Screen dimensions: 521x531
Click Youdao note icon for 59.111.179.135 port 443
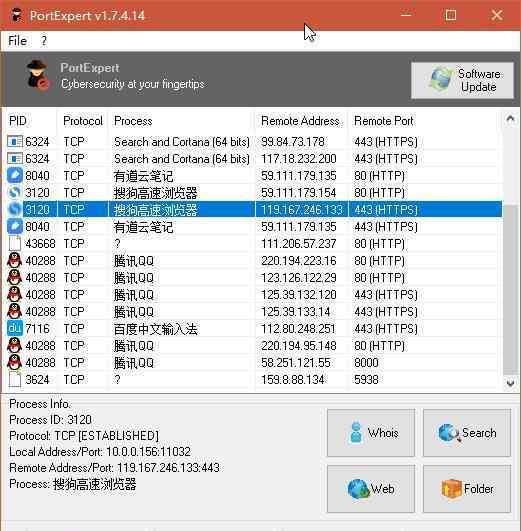point(15,226)
